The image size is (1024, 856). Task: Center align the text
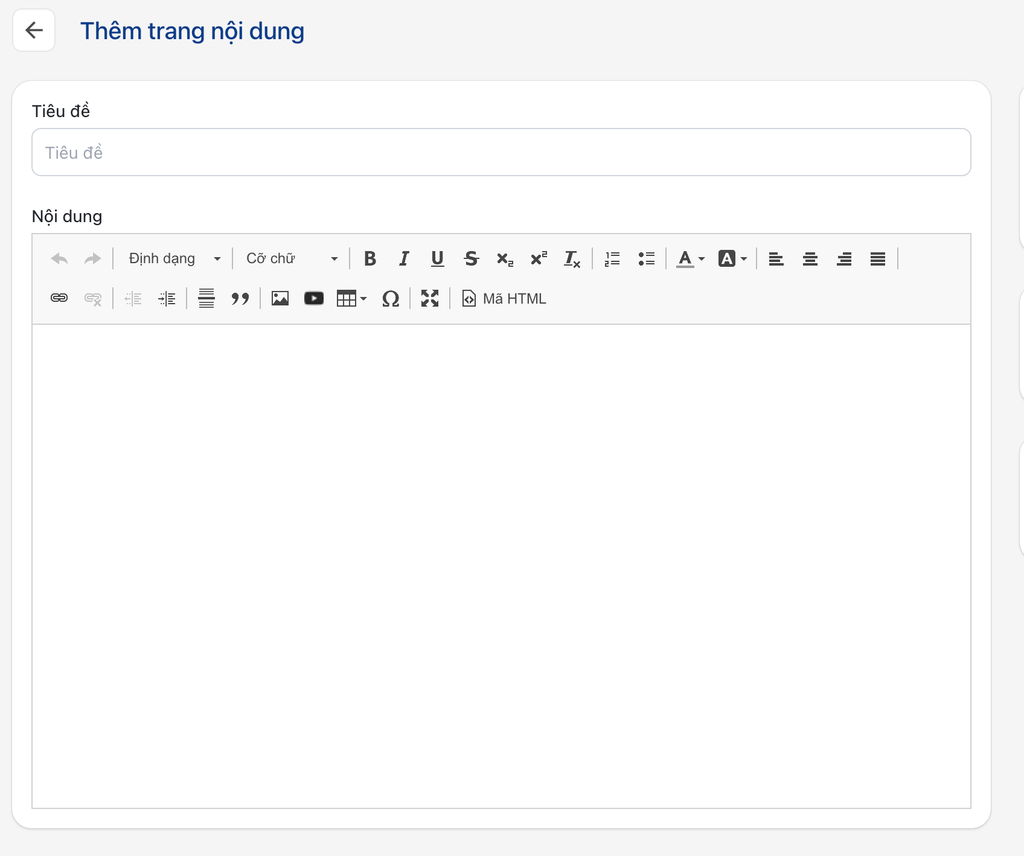coord(810,259)
